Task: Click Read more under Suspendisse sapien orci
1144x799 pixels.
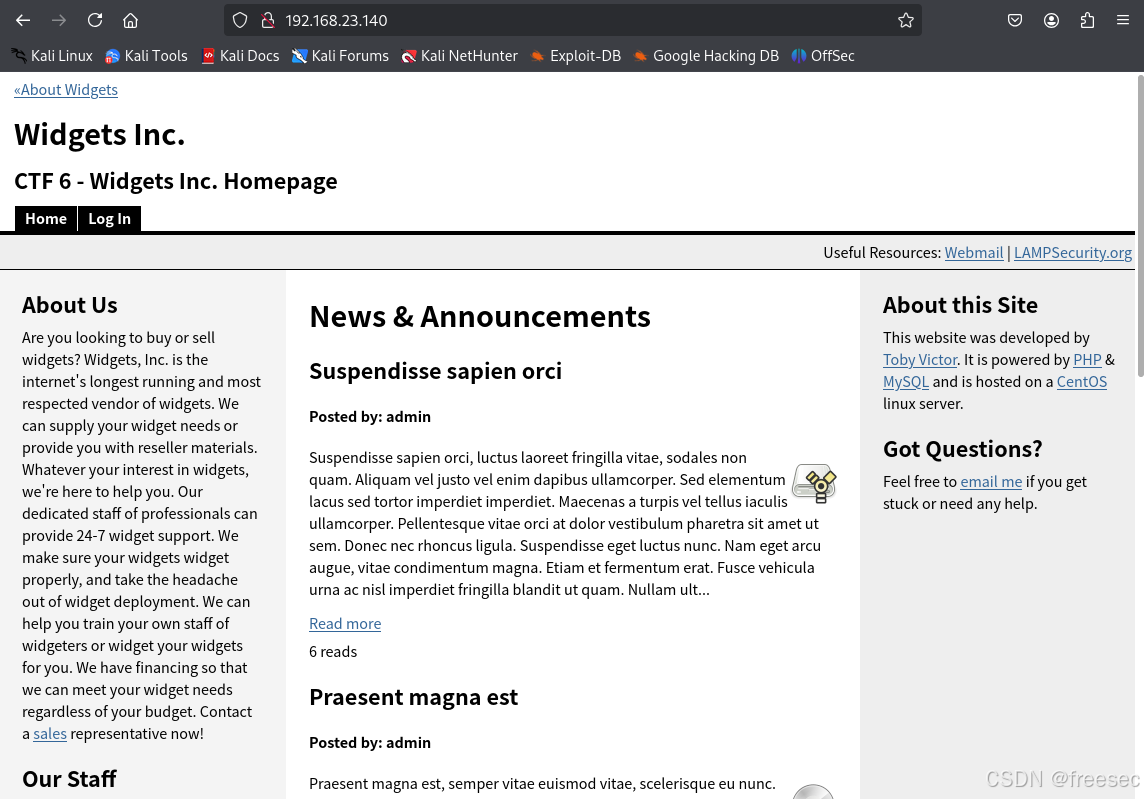Action: pos(345,624)
